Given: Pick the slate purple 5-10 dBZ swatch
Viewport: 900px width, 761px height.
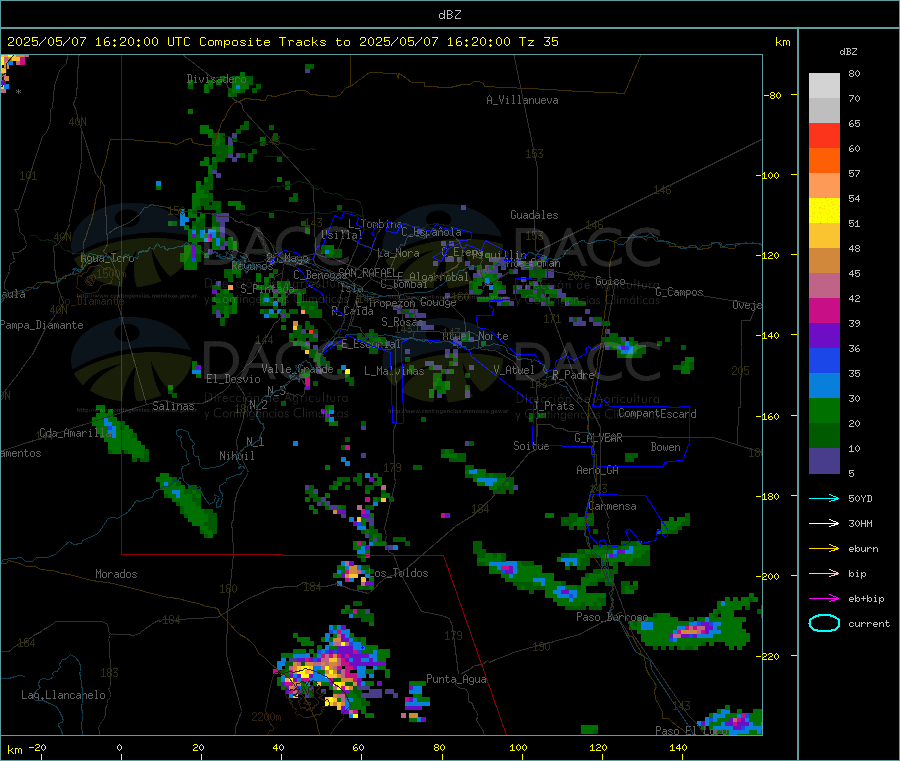Looking at the screenshot, I should click(824, 461).
